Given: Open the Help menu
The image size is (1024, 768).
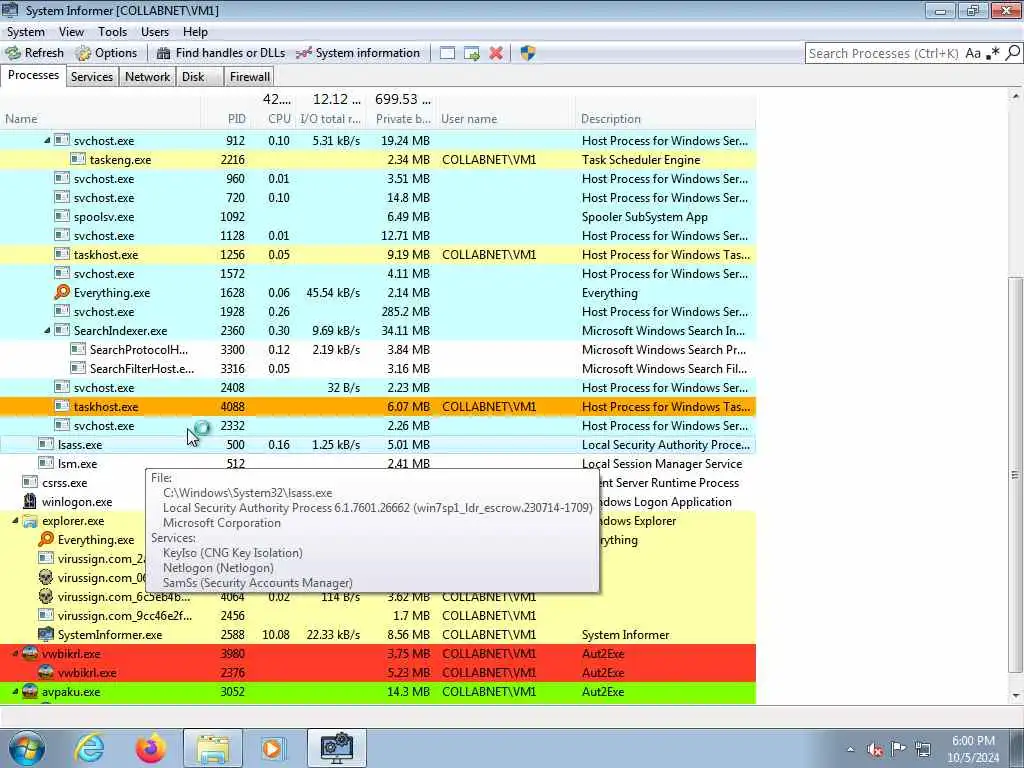Looking at the screenshot, I should [x=195, y=32].
